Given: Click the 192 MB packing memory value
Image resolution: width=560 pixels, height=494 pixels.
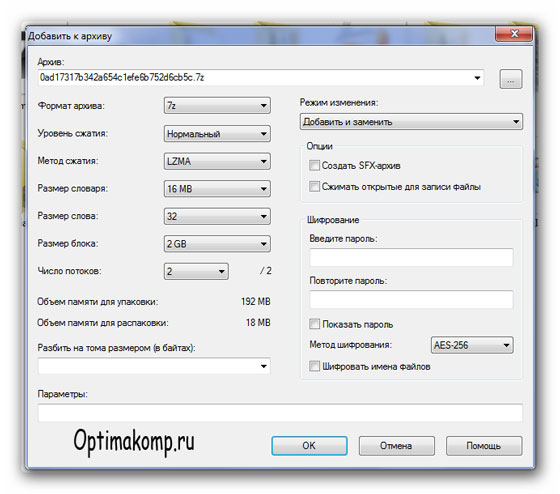Looking at the screenshot, I should pos(256,301).
